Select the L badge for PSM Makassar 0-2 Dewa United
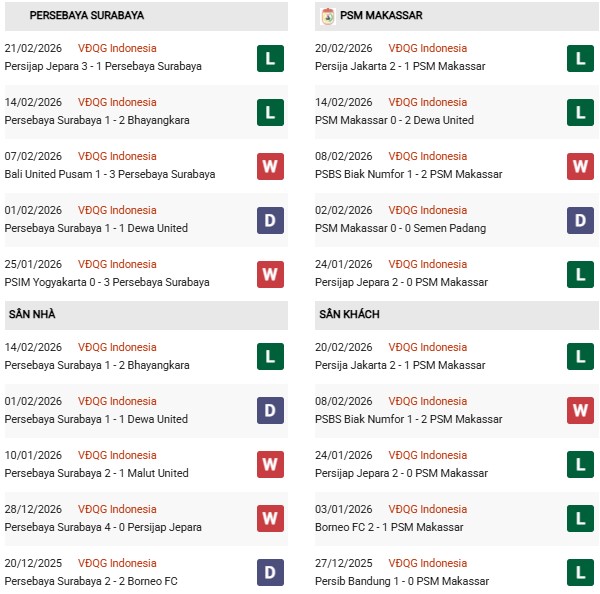The image size is (600, 594). tap(581, 112)
